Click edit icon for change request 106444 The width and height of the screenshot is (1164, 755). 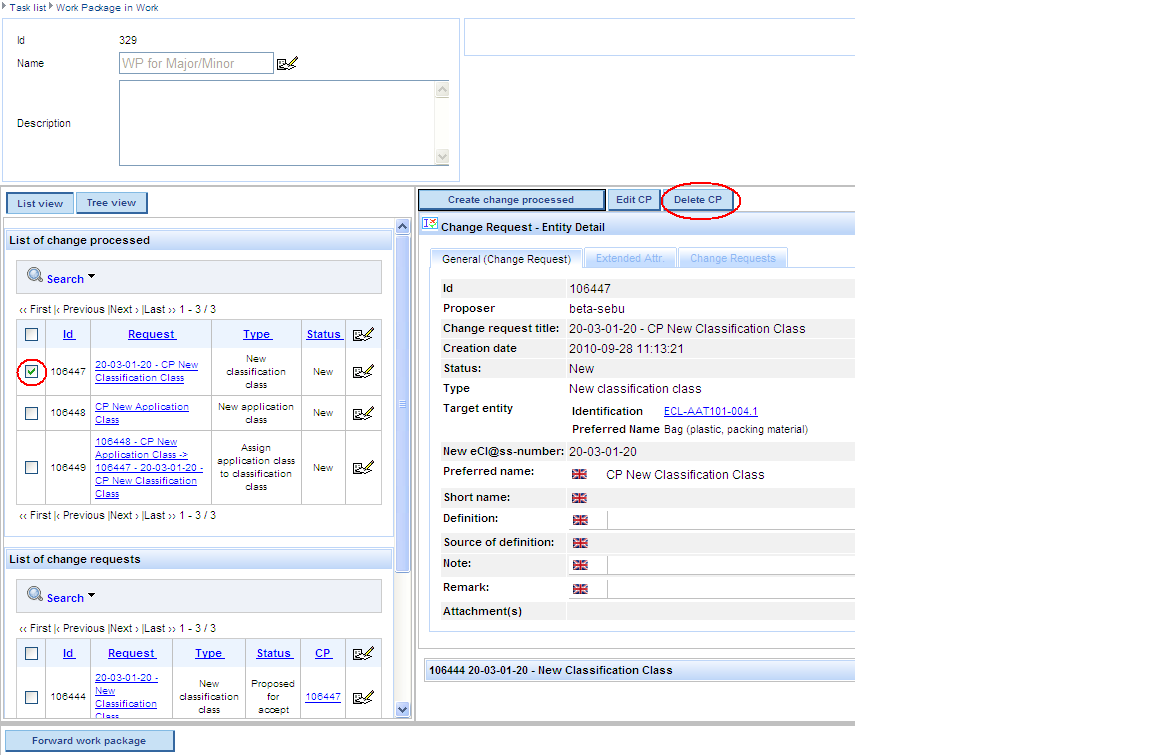pos(363,697)
